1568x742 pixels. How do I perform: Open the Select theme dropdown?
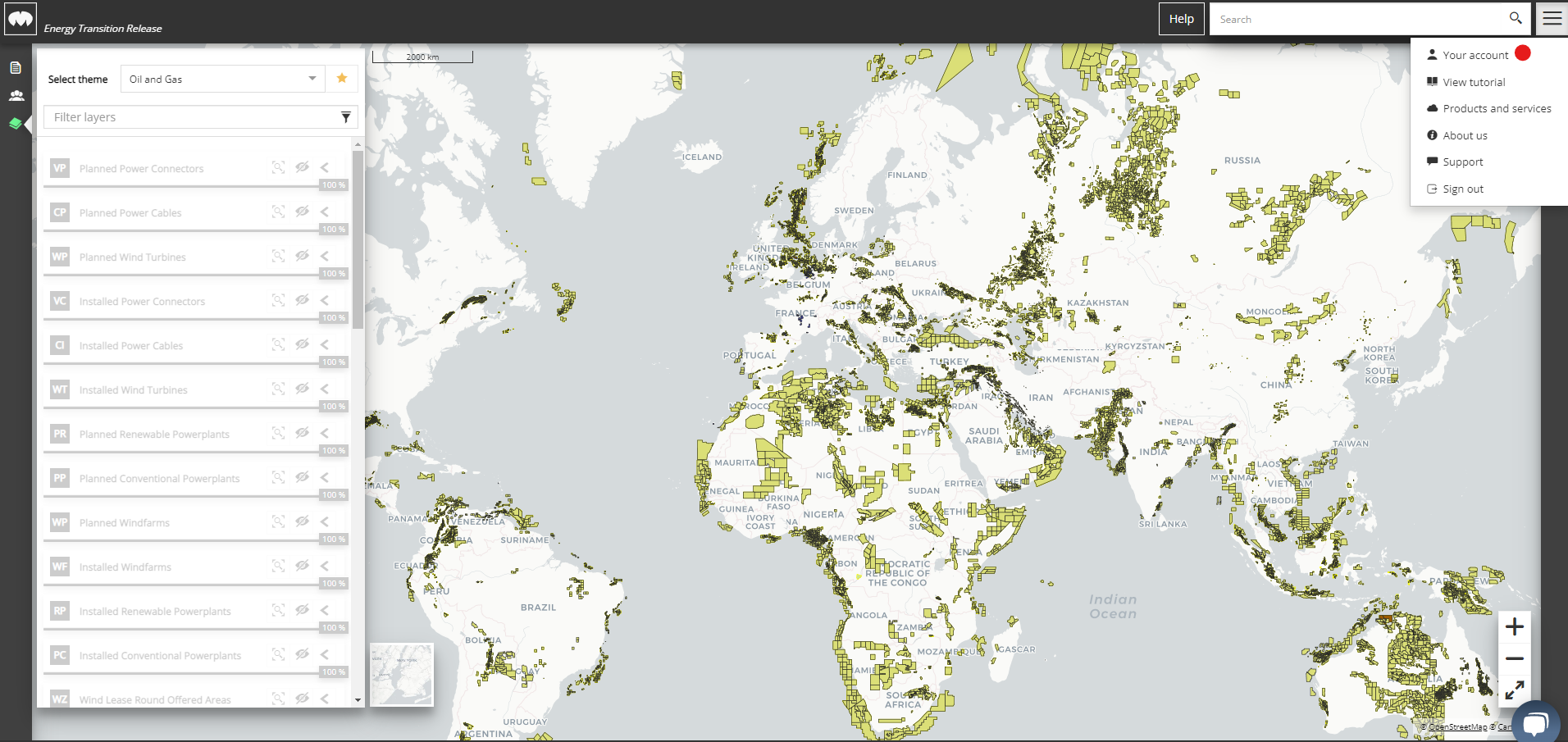[222, 79]
